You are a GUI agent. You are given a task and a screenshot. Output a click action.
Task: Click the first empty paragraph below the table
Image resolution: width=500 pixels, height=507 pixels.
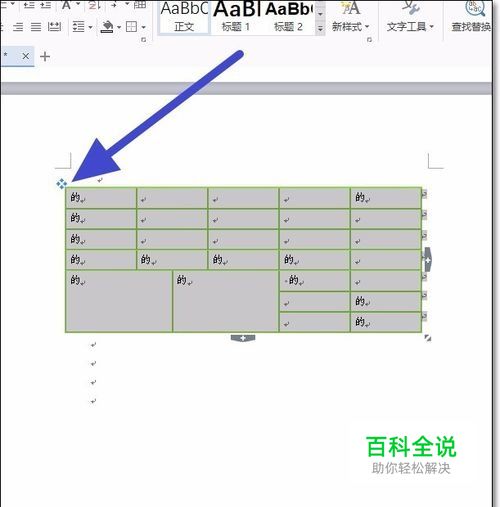coord(93,345)
